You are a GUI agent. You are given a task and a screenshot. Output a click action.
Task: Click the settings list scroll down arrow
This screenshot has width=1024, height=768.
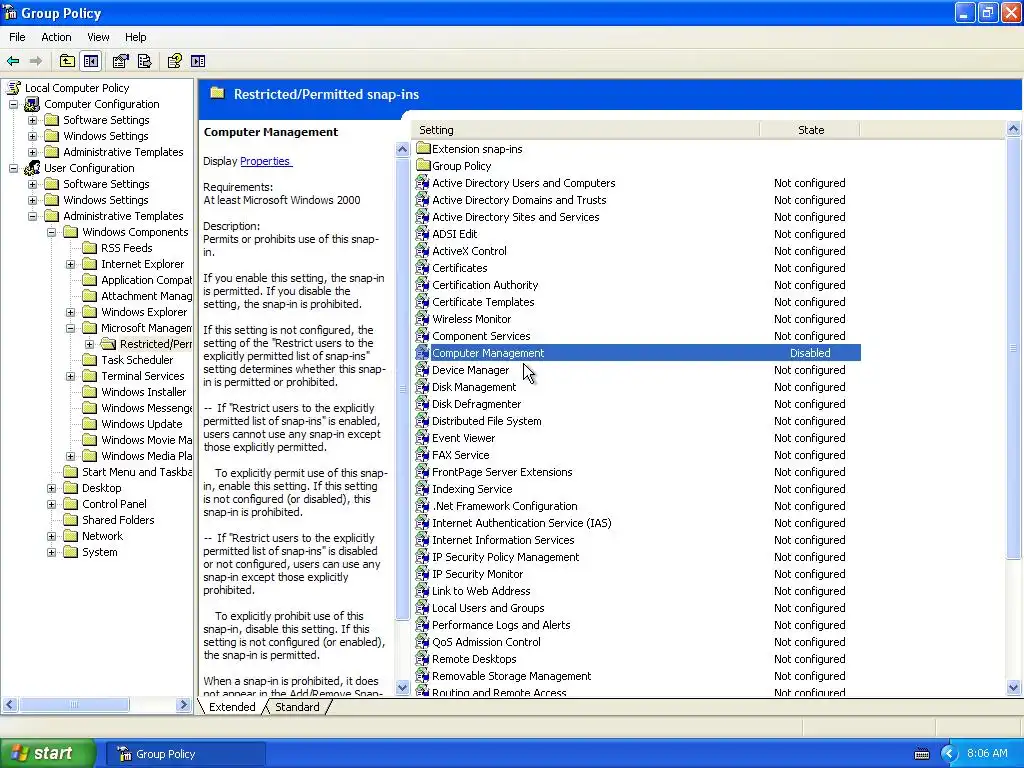pyautogui.click(x=1013, y=687)
